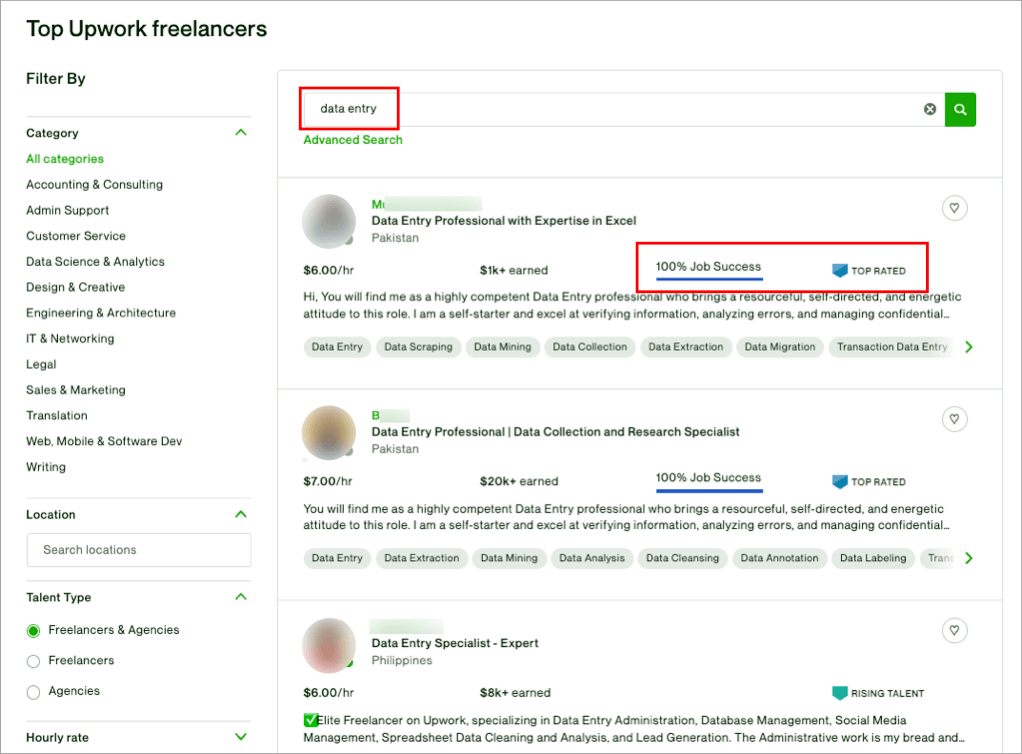Select Freelancers & Agencies radio button

click(x=34, y=631)
